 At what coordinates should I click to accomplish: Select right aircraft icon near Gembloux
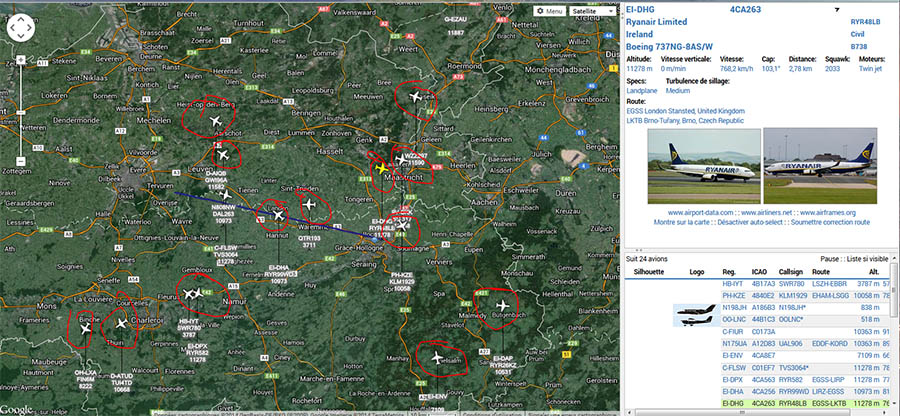pyautogui.click(x=198, y=293)
